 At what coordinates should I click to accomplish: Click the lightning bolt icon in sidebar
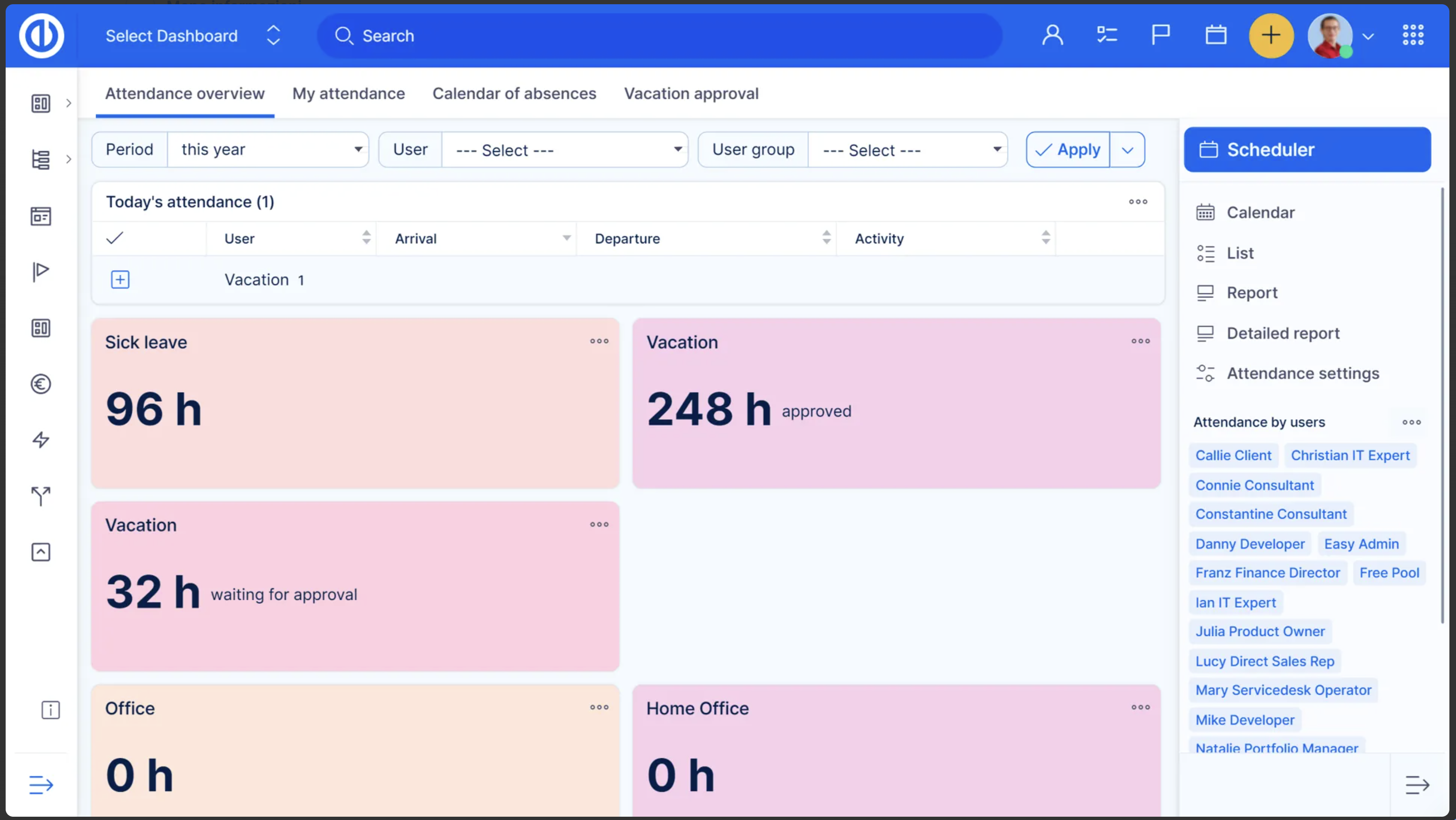coord(40,440)
